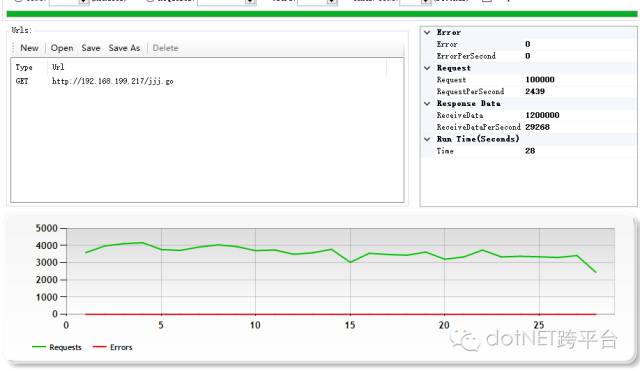Click the GET type cell
The width and height of the screenshot is (640, 371).
click(22, 81)
